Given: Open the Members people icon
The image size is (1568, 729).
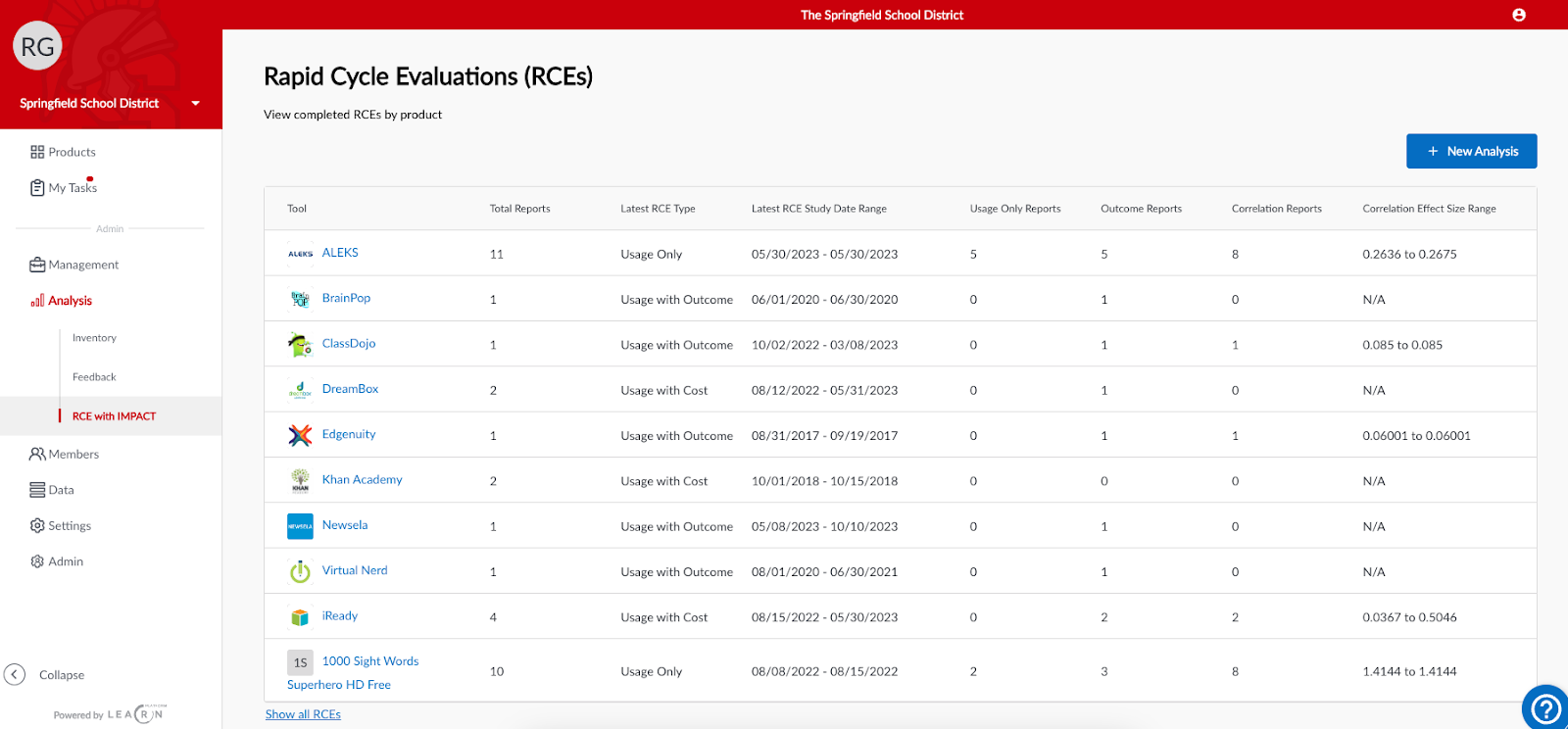Looking at the screenshot, I should (x=37, y=454).
